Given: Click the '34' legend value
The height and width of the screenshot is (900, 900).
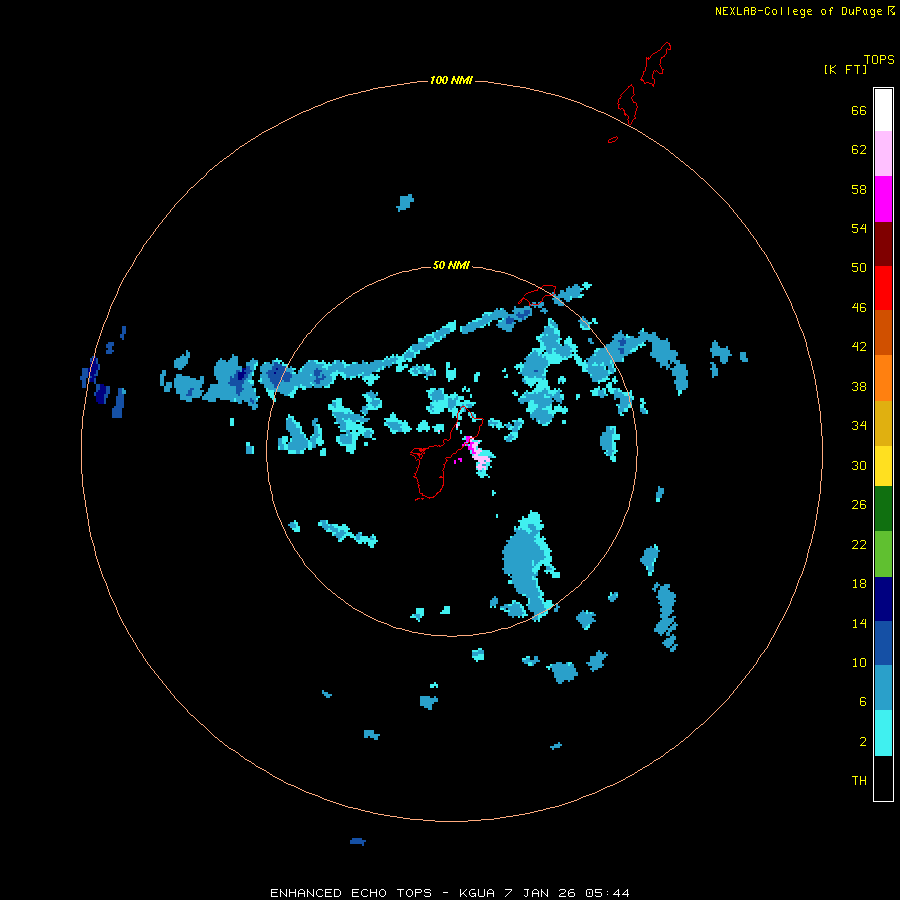Looking at the screenshot, I should pos(859,426).
